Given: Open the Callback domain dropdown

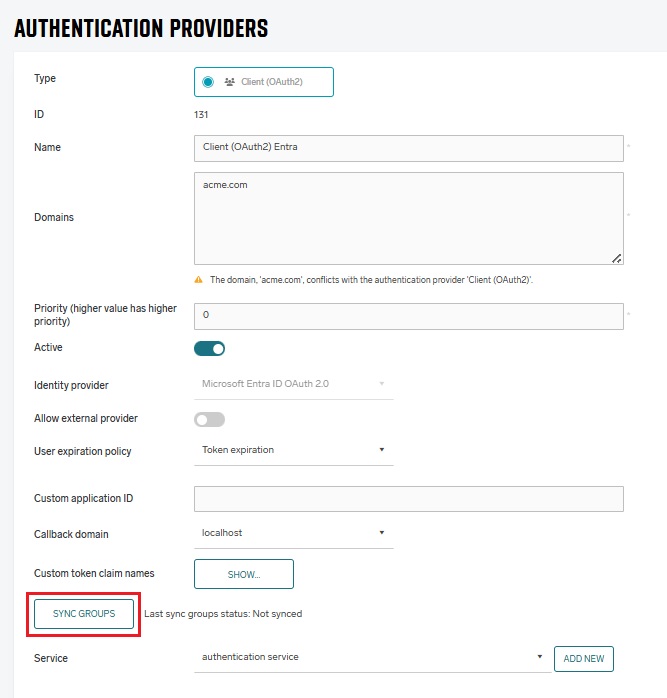Looking at the screenshot, I should click(x=293, y=533).
